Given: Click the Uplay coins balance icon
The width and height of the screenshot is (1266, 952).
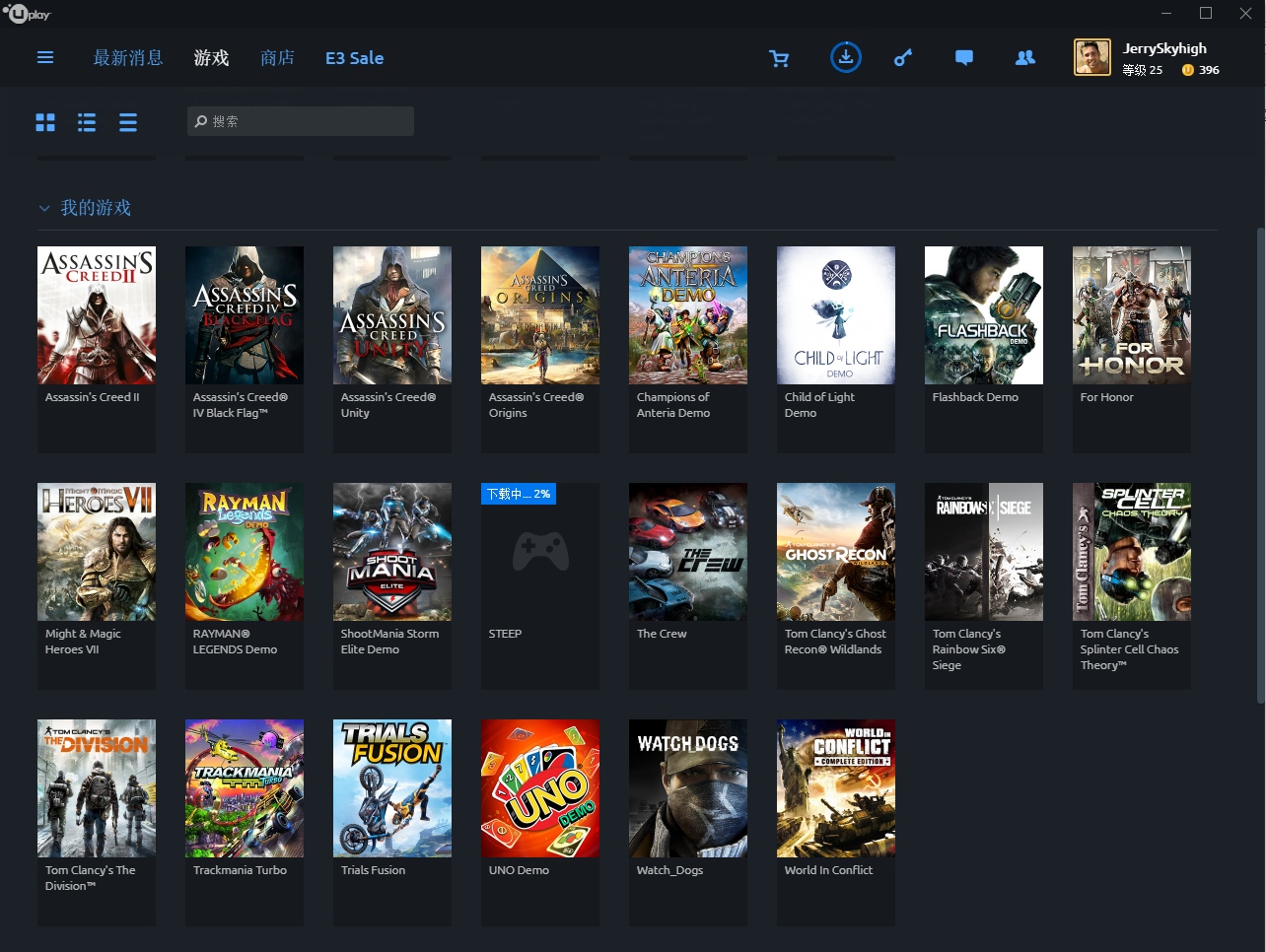Looking at the screenshot, I should [x=1187, y=70].
